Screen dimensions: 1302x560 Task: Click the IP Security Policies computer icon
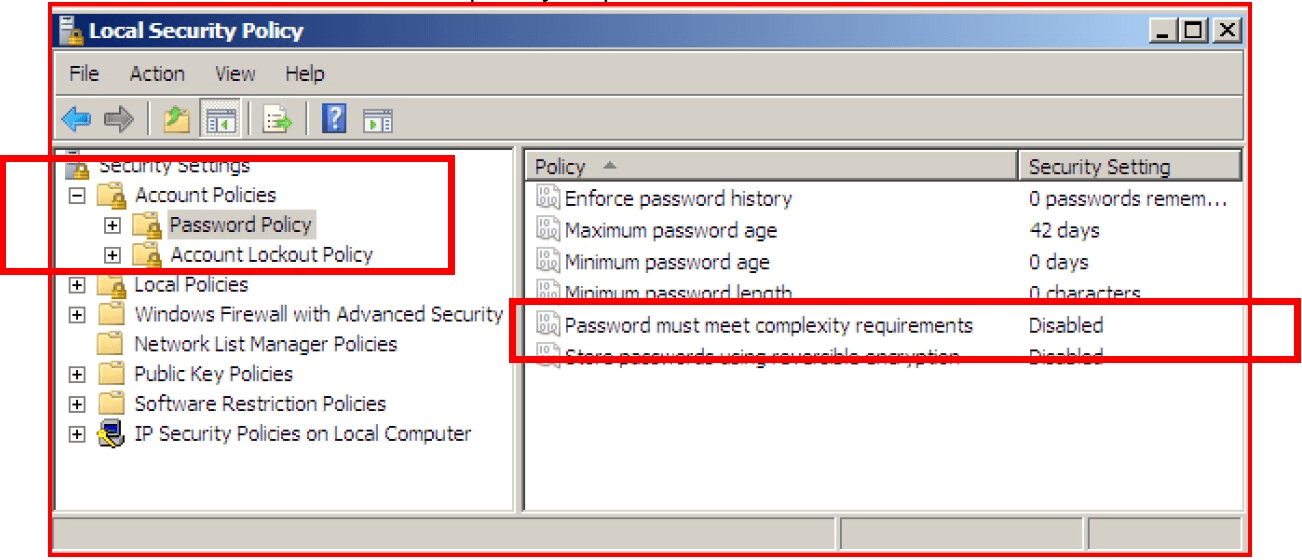(x=111, y=434)
